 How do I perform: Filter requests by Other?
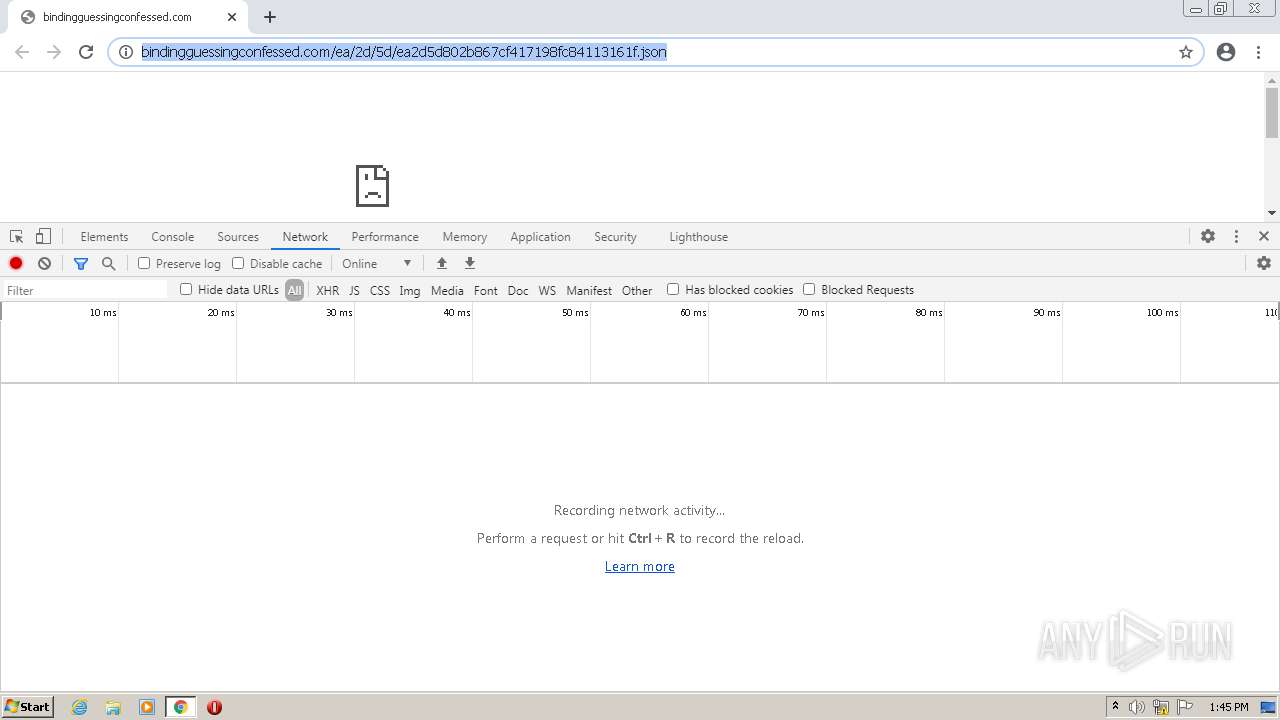tap(637, 290)
